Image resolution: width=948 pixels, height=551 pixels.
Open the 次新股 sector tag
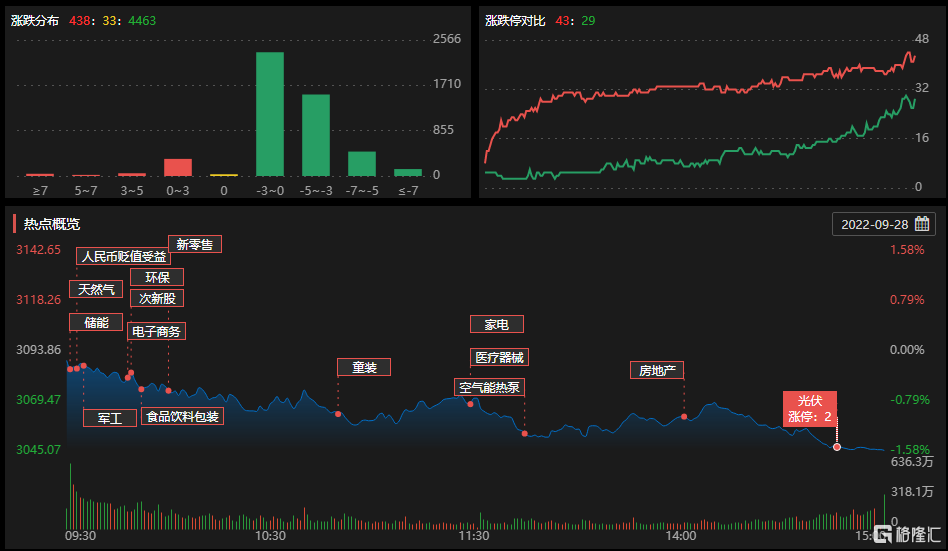[x=157, y=298]
